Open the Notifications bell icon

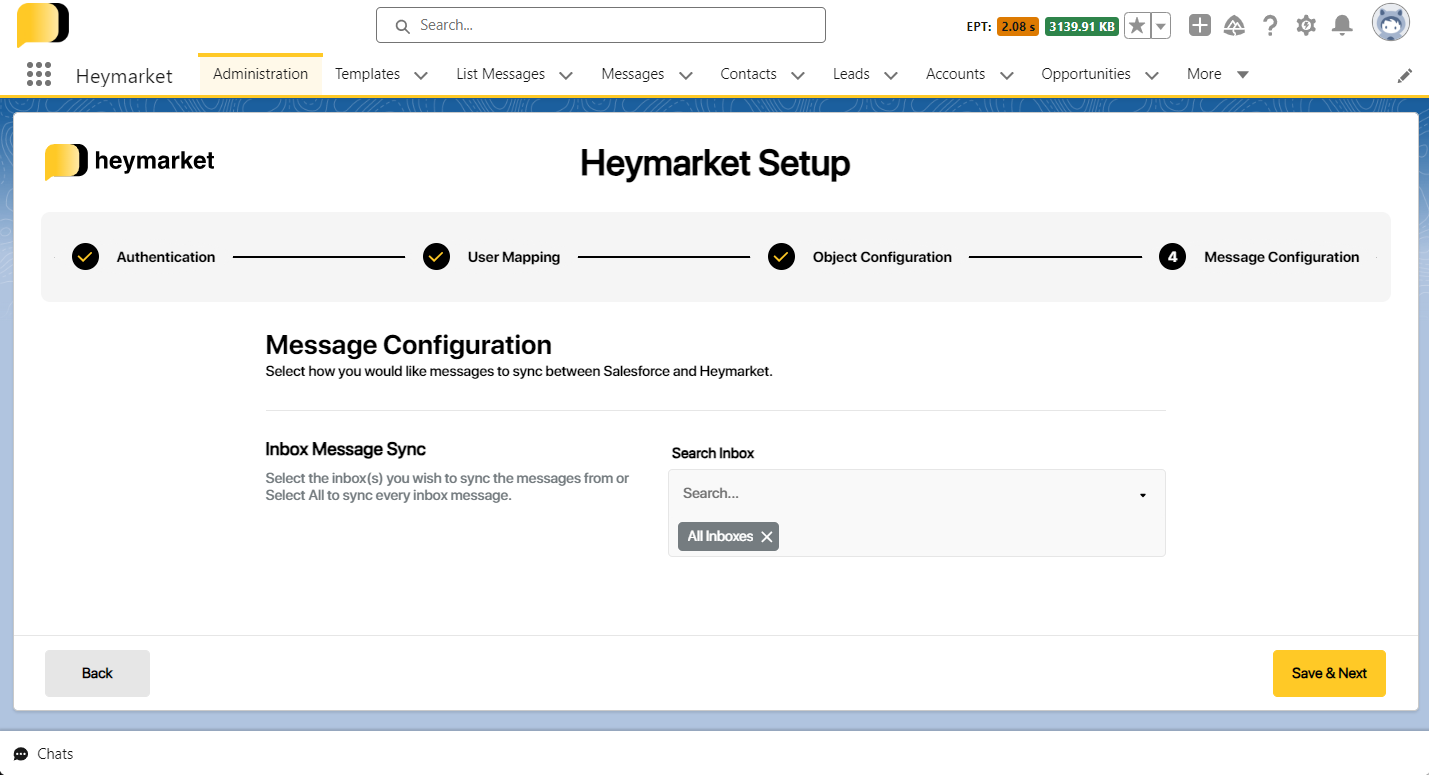pyautogui.click(x=1342, y=26)
